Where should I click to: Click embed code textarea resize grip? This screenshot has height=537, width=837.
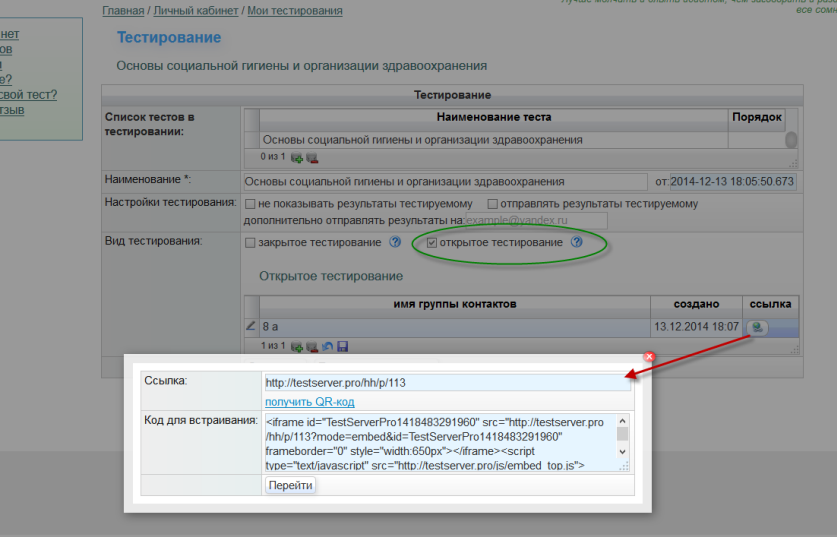[x=624, y=467]
